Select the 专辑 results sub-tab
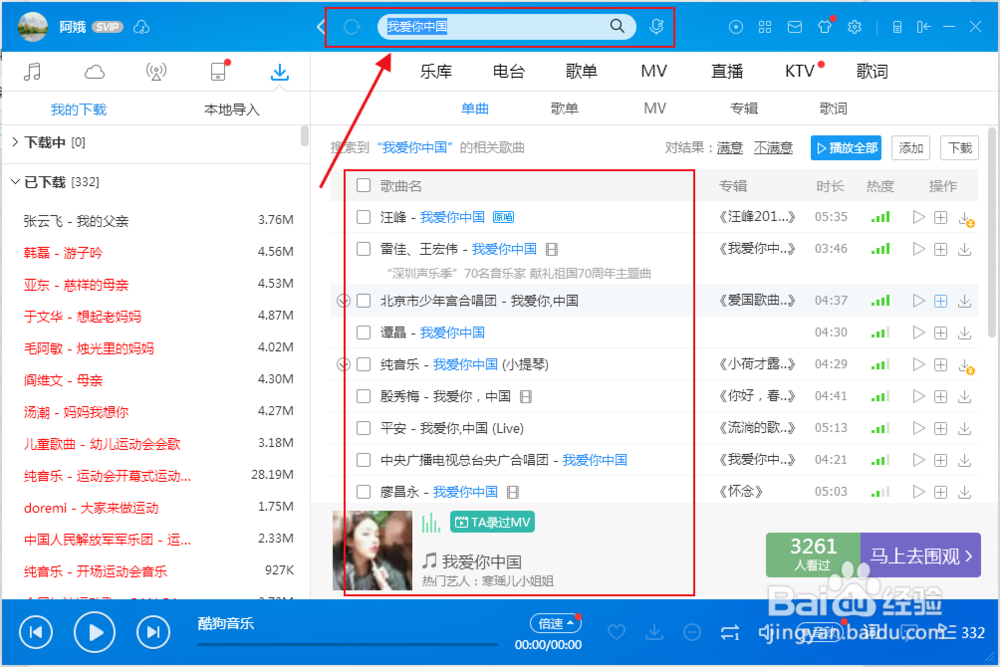The height and width of the screenshot is (667, 1000). click(744, 108)
